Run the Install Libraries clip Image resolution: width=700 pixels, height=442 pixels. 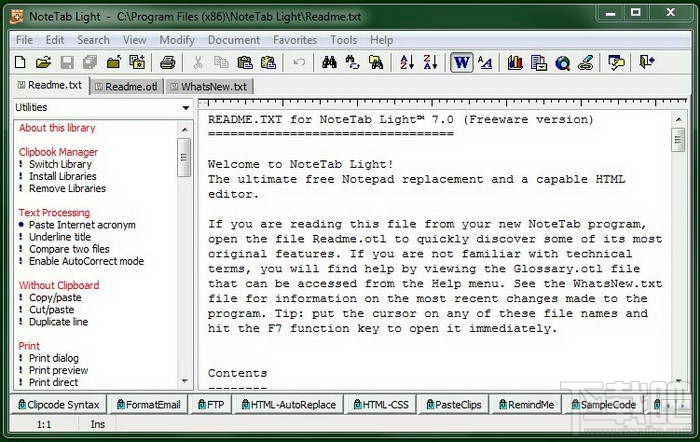pos(62,176)
